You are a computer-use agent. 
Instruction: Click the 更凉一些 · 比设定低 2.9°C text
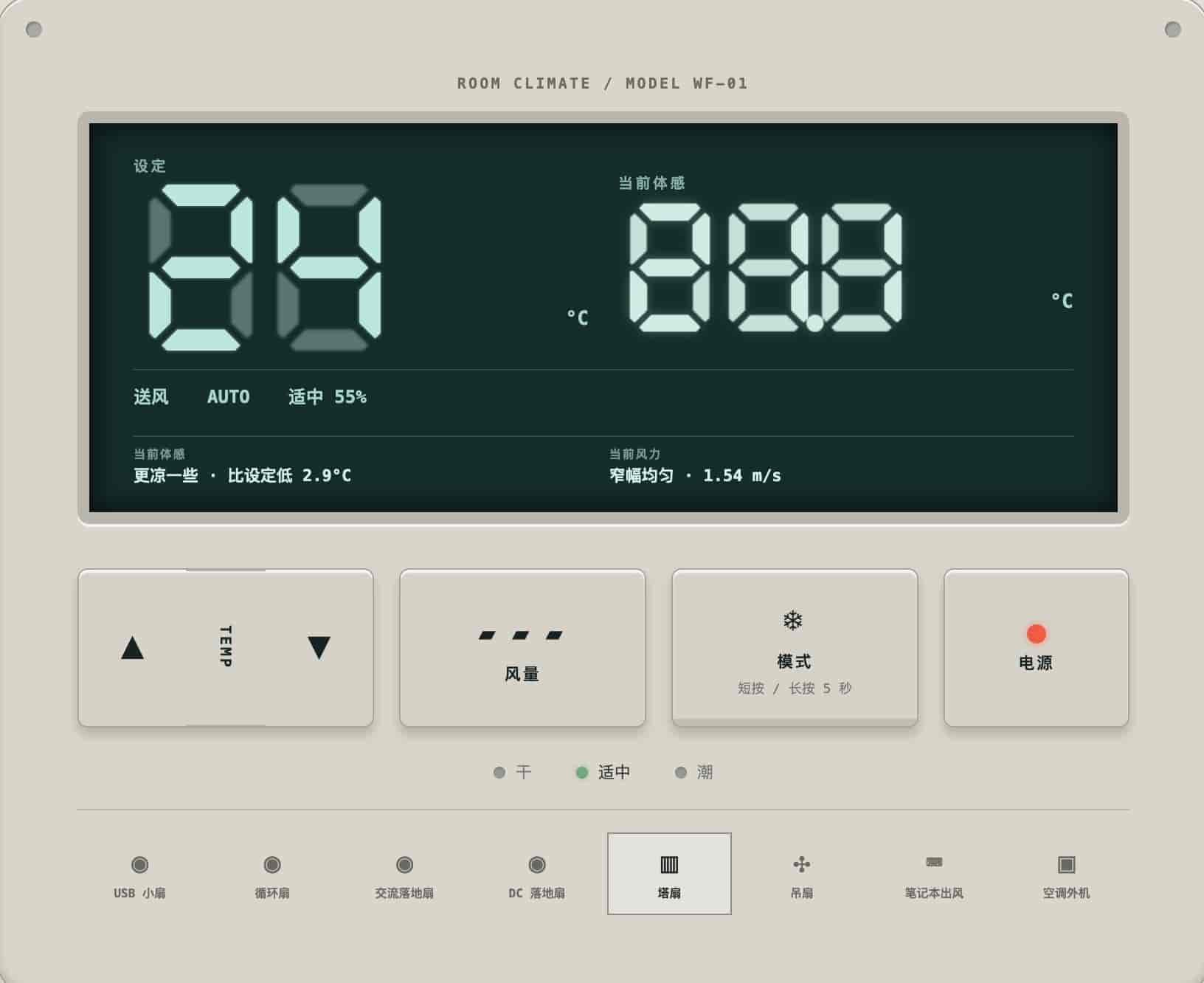point(242,475)
